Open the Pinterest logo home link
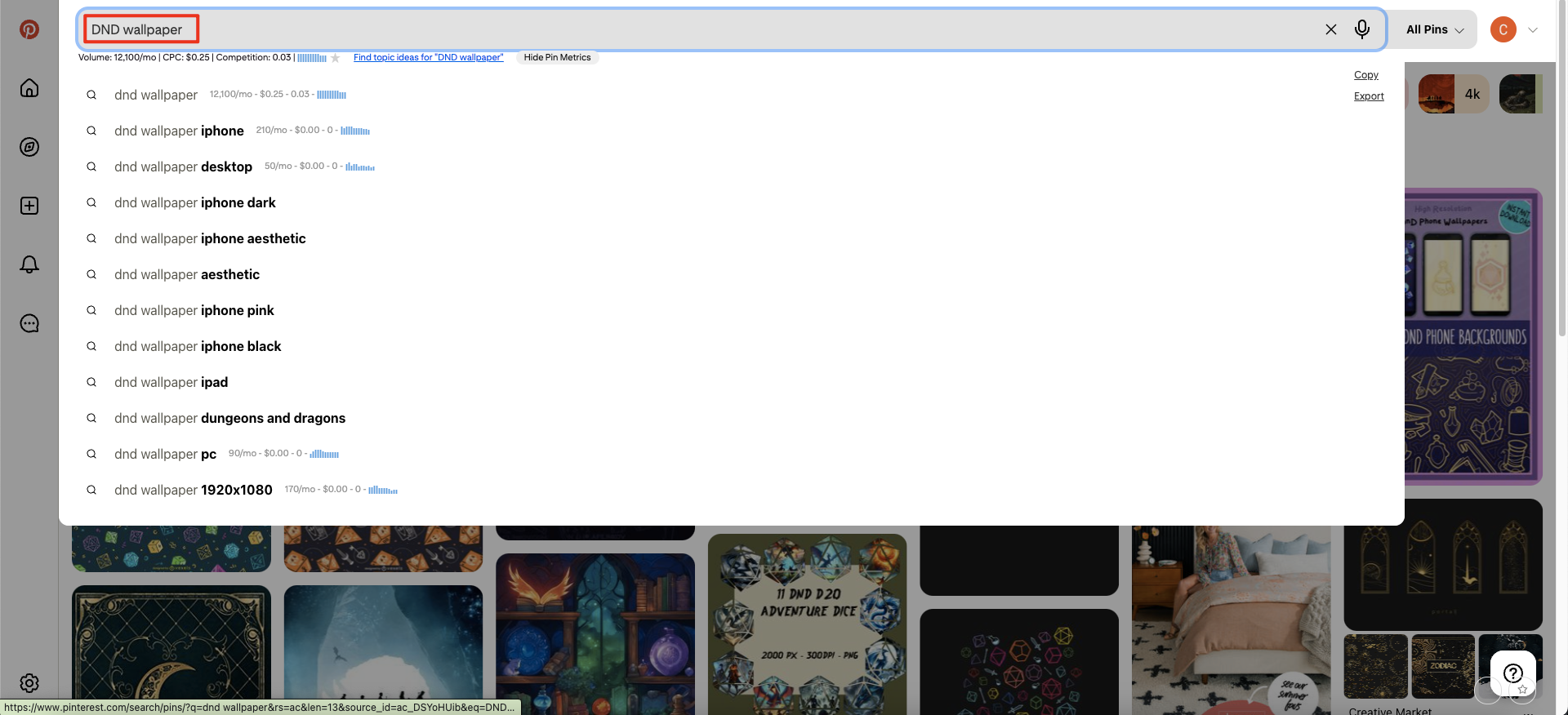The width and height of the screenshot is (1568, 715). [29, 29]
